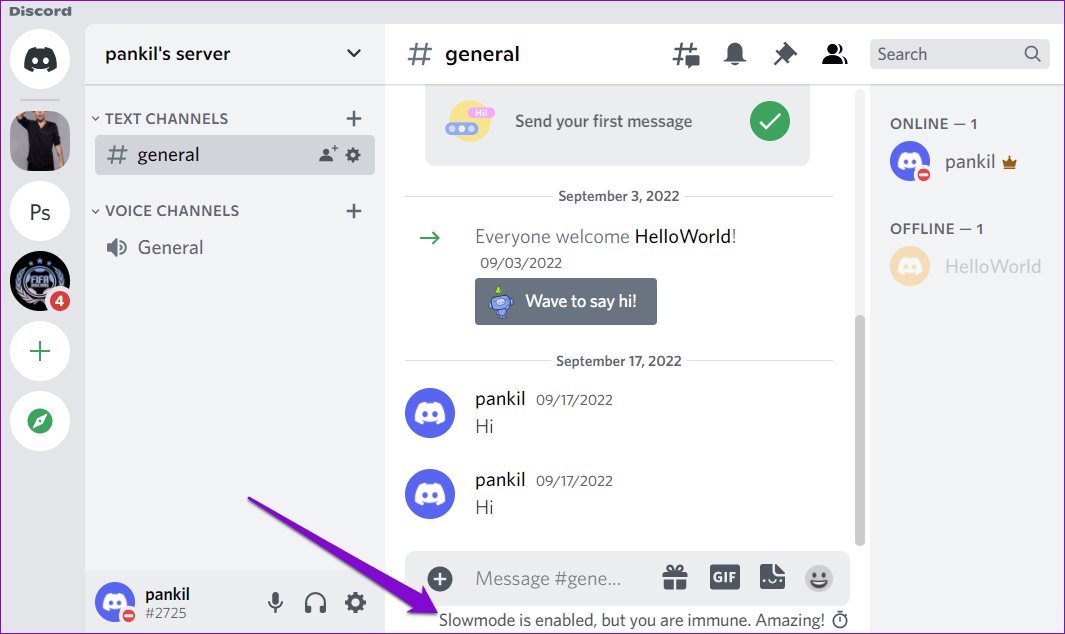The image size is (1065, 634).
Task: Click pankil username on second Hi message
Action: [500, 480]
